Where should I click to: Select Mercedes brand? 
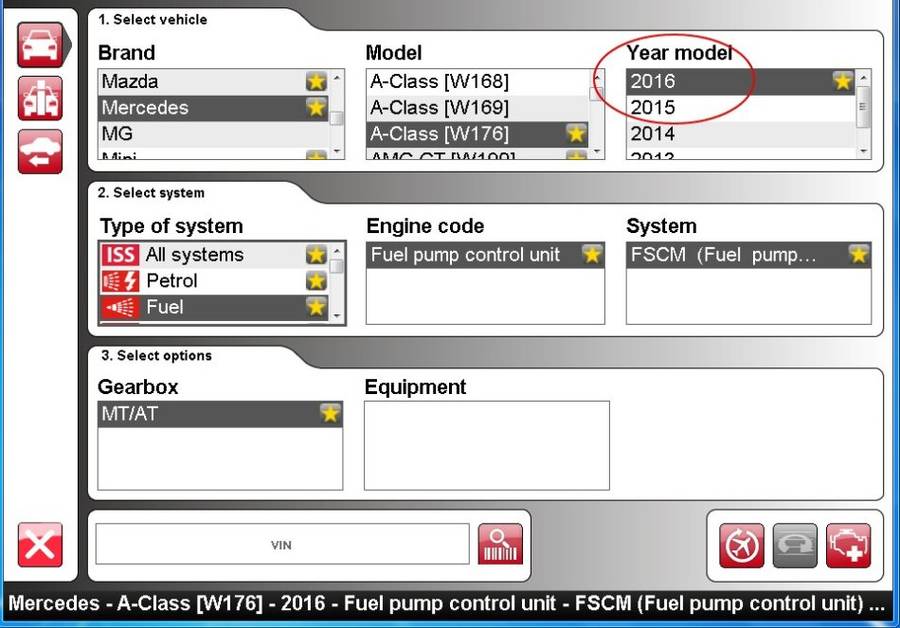coord(214,108)
